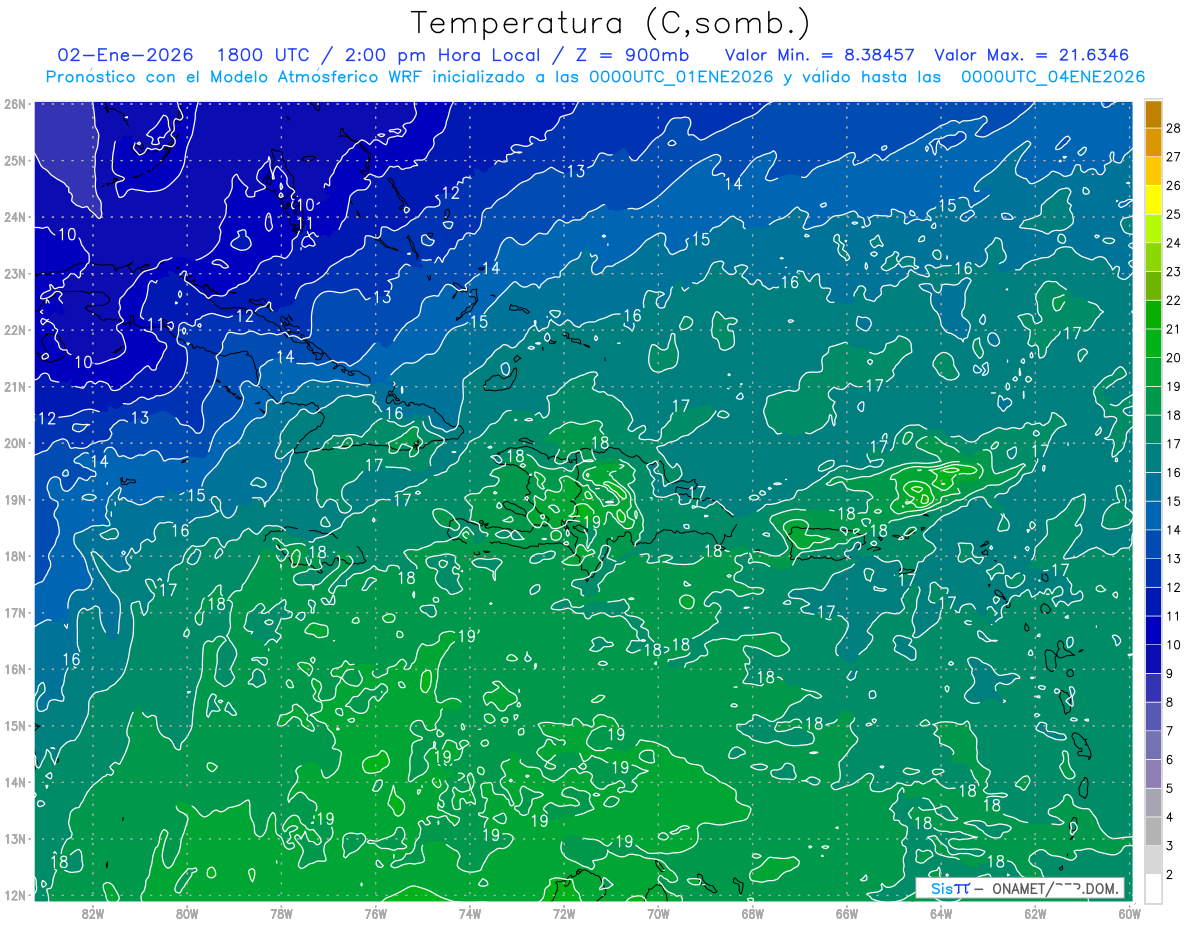Screen dimensions: 1200x927
Task: Click the '72W' longitude axis label
Action: pos(564,913)
